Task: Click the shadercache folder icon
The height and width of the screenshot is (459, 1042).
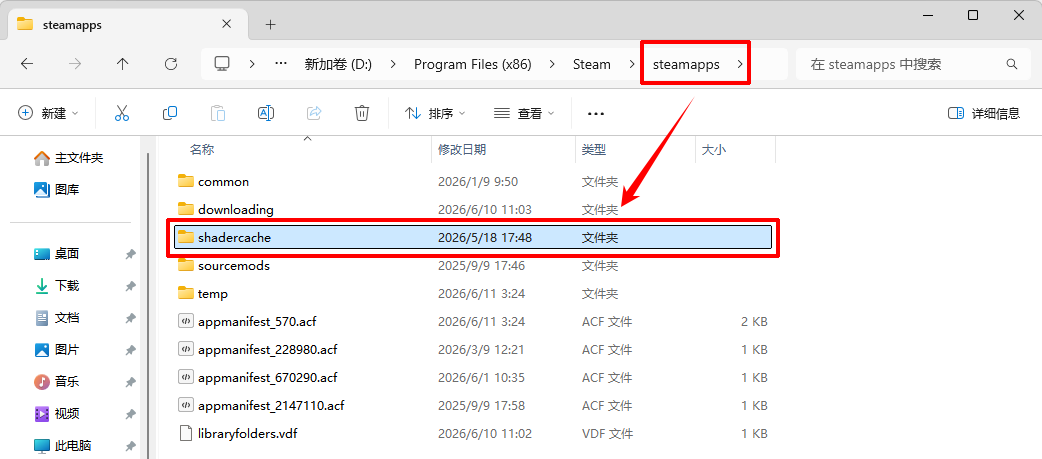Action: click(x=185, y=237)
